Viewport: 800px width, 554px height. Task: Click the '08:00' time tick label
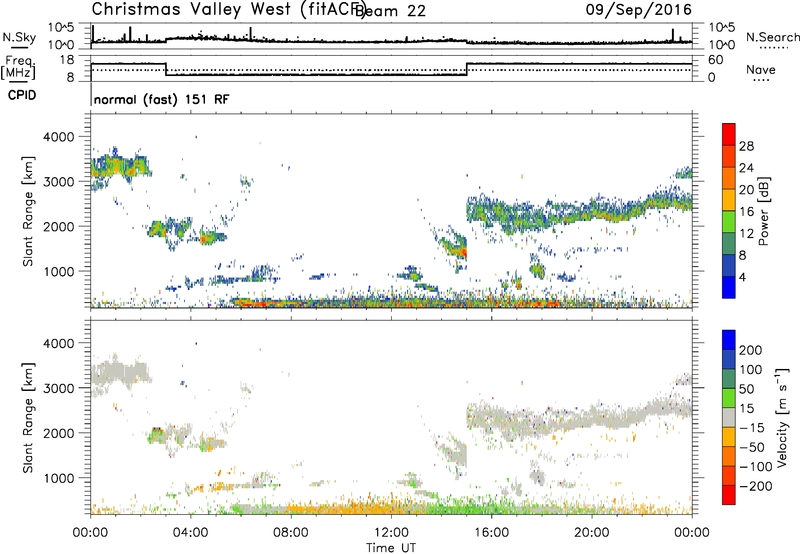pyautogui.click(x=291, y=533)
